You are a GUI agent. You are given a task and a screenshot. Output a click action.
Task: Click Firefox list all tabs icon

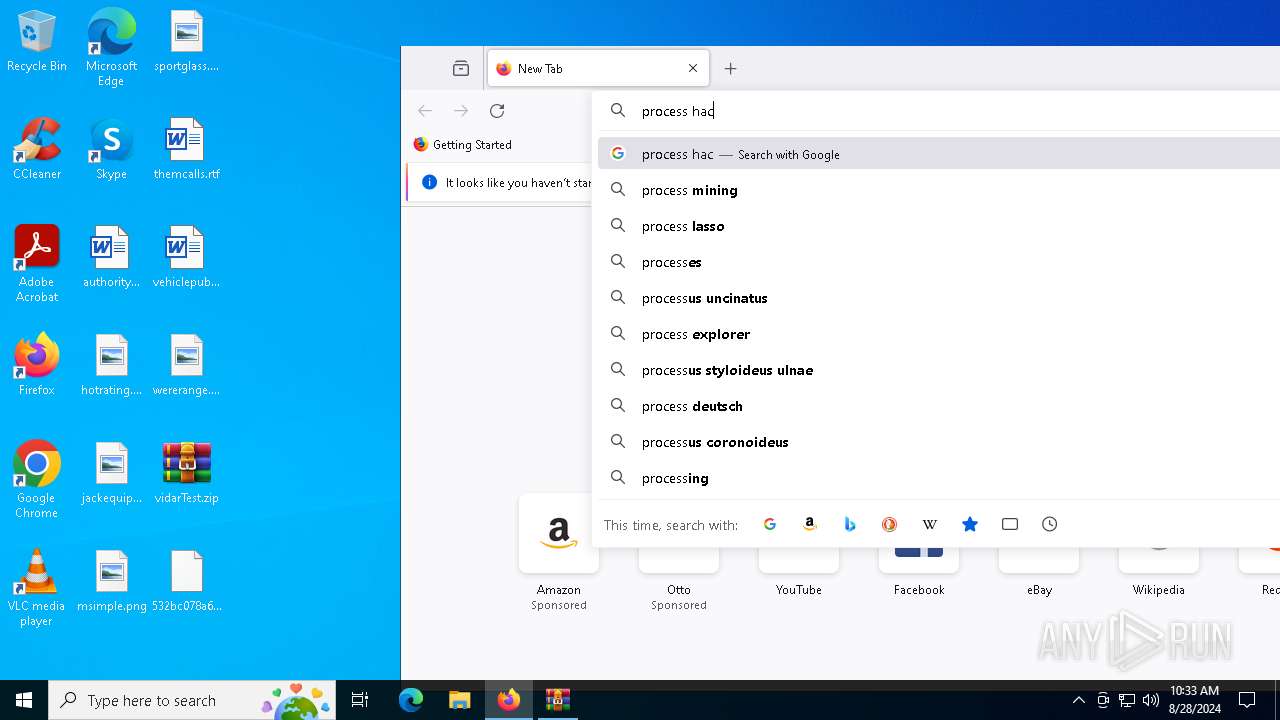click(x=461, y=68)
